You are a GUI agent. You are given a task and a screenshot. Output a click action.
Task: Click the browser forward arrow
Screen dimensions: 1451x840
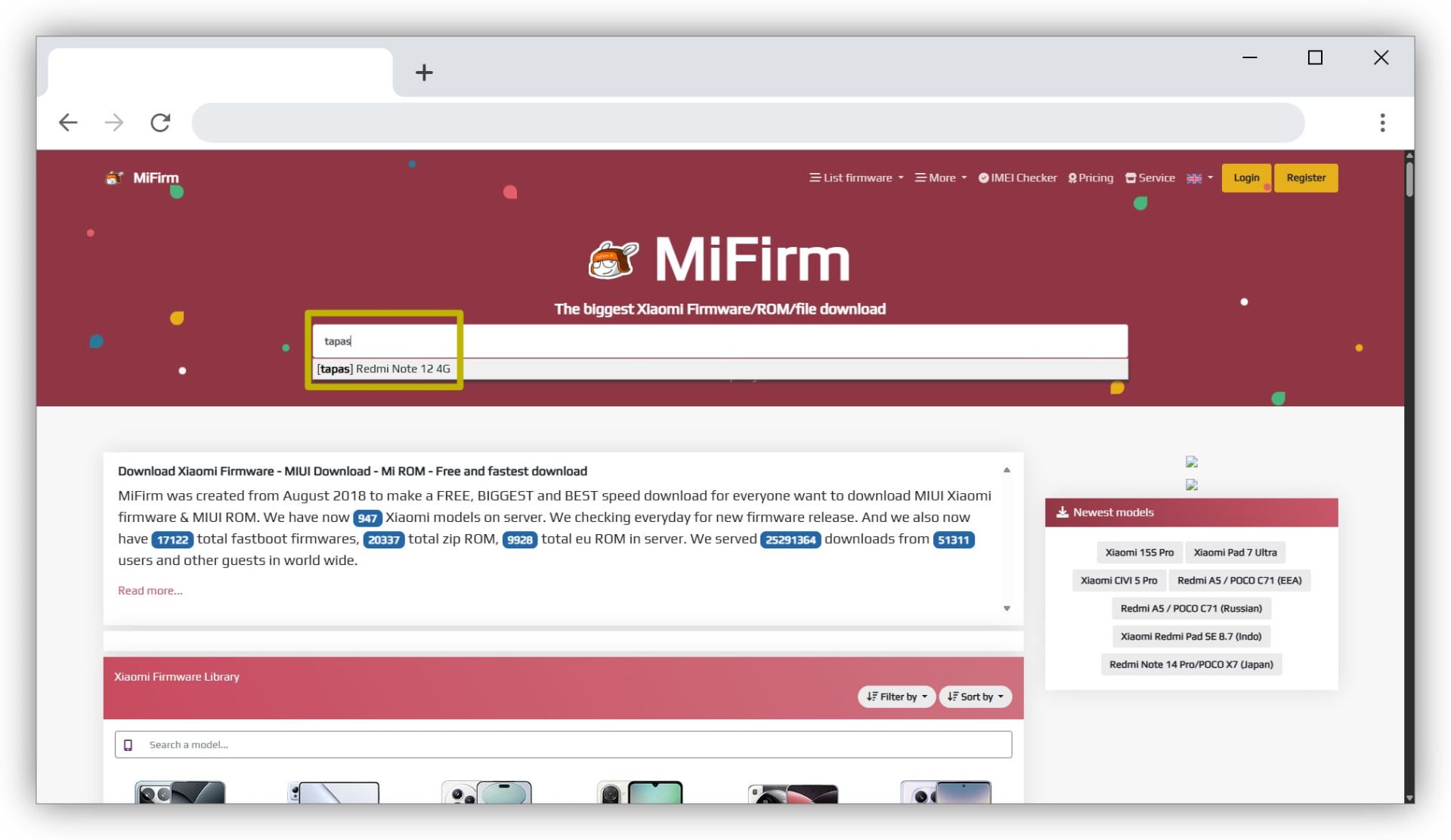(114, 122)
